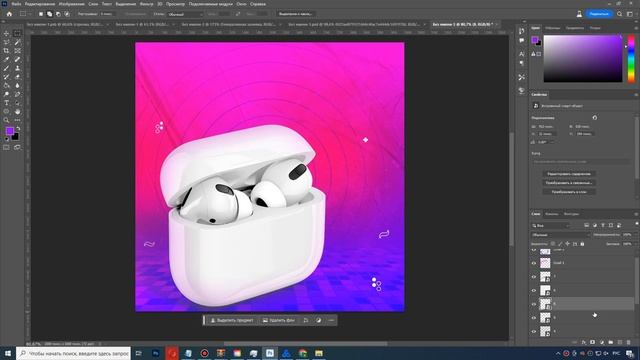Screen dimensions: 640x360
Task: Switch to the Образцы tab
Action: click(553, 28)
